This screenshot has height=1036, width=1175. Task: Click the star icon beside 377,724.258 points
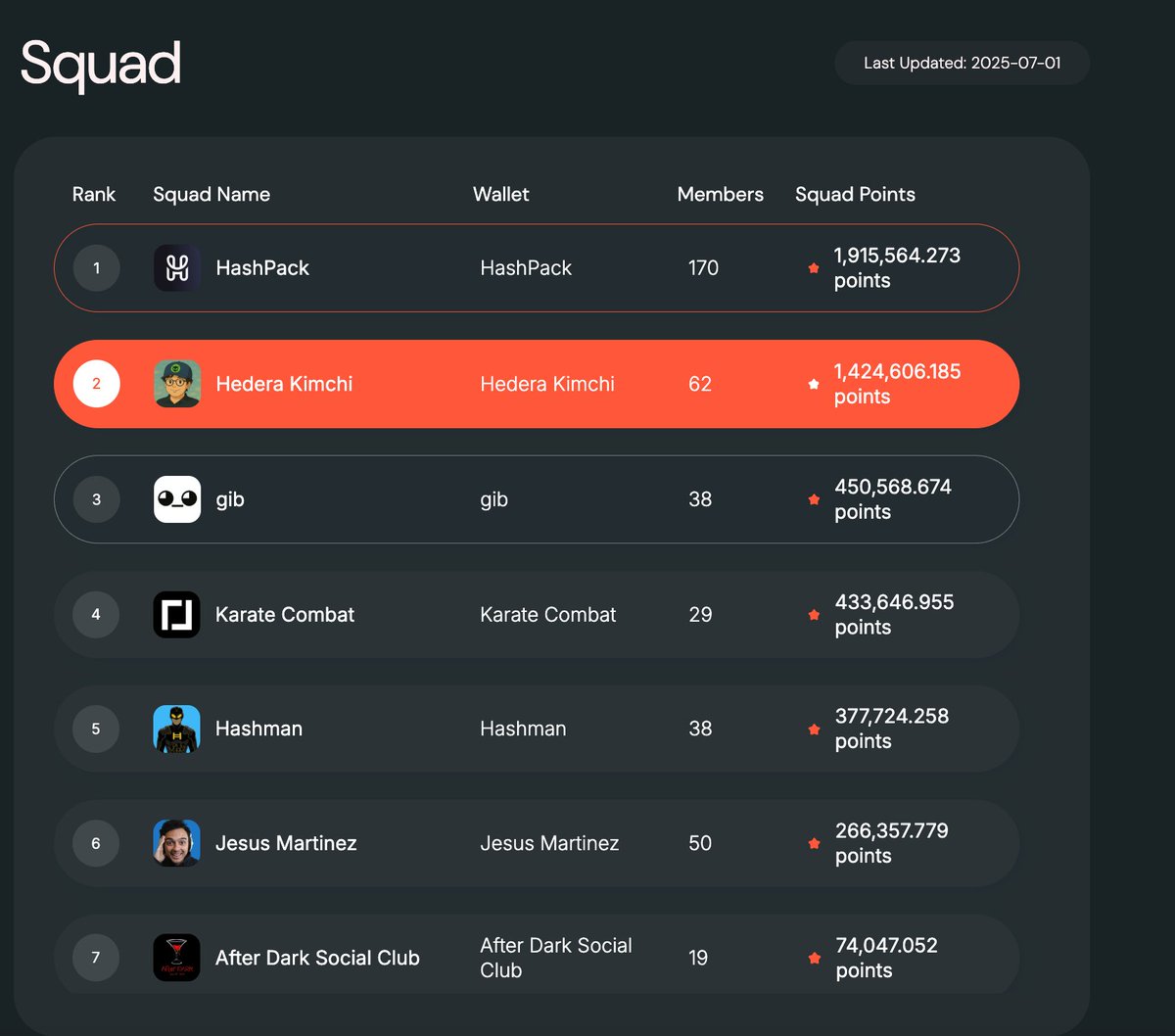click(x=814, y=730)
